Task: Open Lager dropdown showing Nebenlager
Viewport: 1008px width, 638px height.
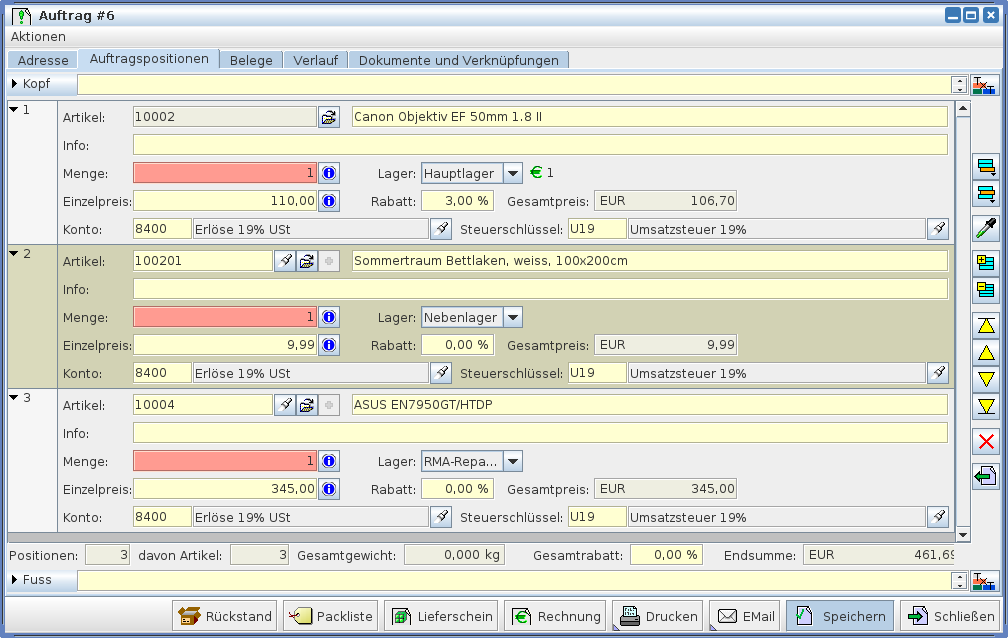Action: pyautogui.click(x=512, y=318)
